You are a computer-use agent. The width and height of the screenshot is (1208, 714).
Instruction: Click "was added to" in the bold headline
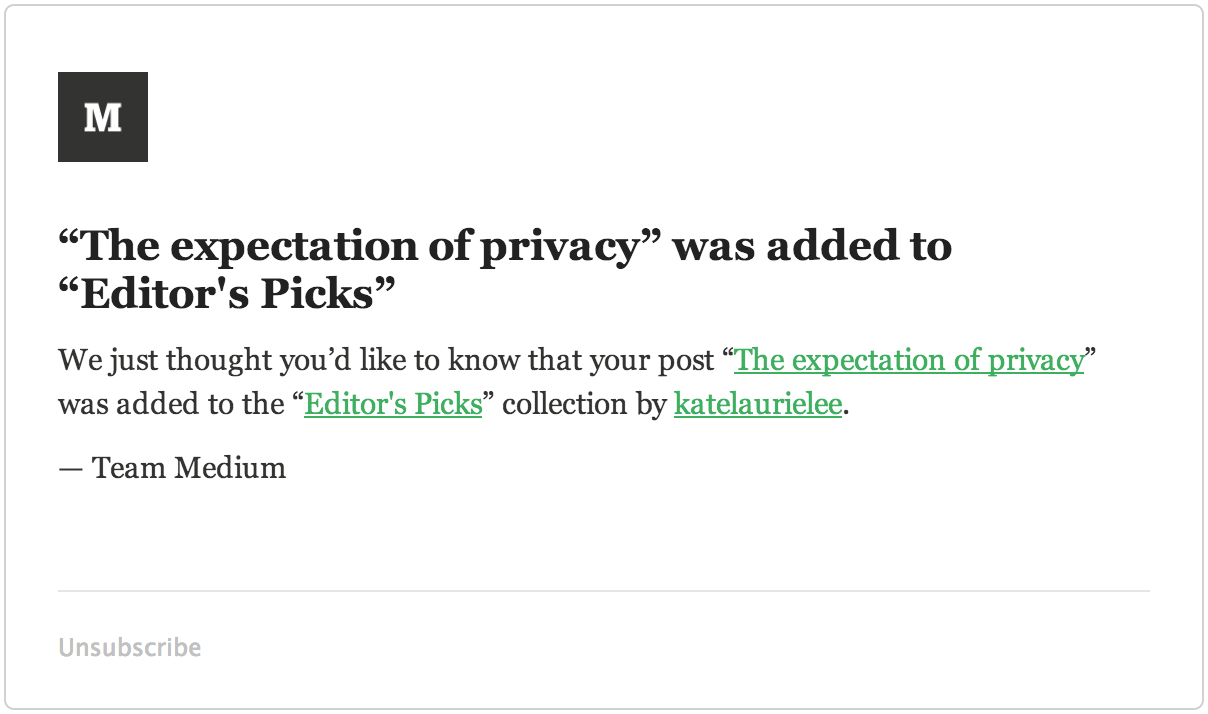point(812,247)
